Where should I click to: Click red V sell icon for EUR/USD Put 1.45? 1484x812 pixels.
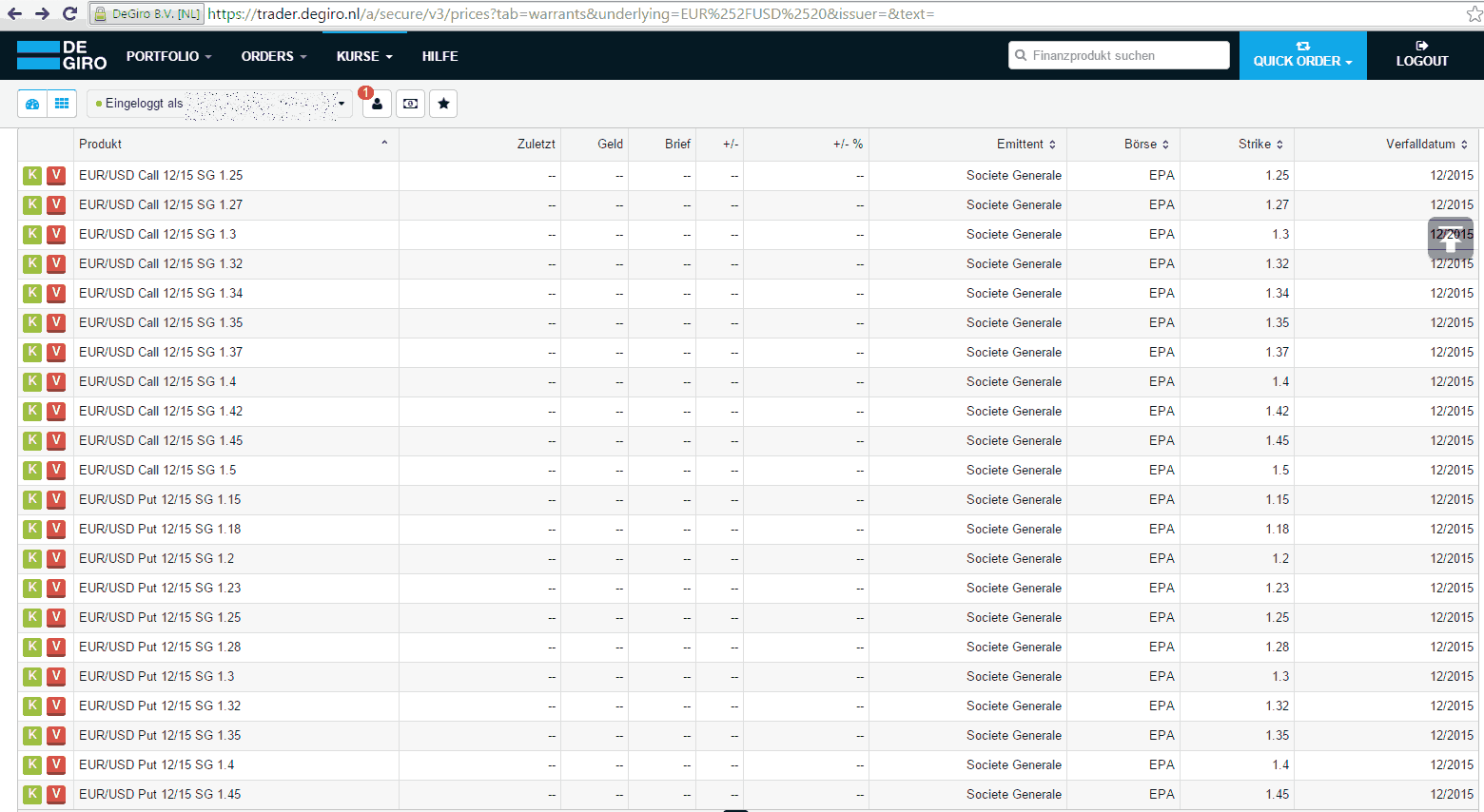coord(56,794)
